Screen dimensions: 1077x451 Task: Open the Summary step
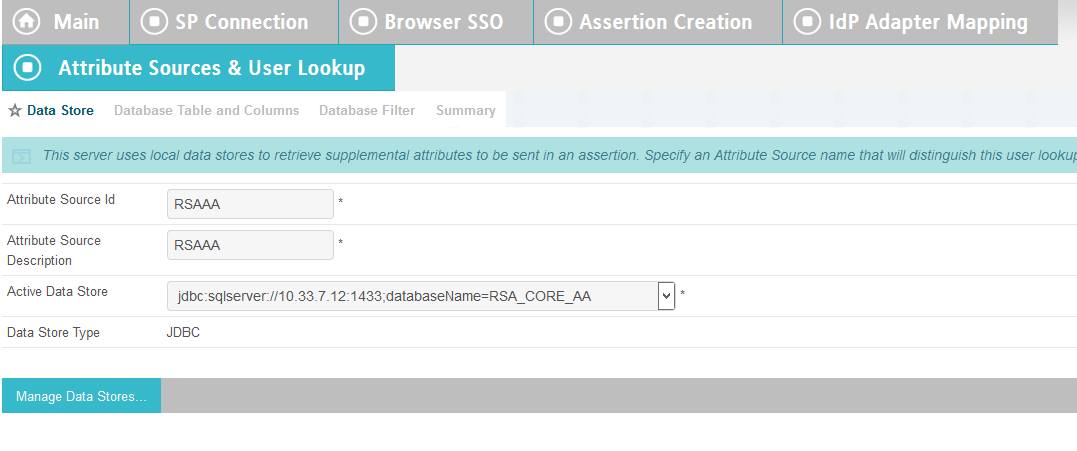(x=466, y=111)
